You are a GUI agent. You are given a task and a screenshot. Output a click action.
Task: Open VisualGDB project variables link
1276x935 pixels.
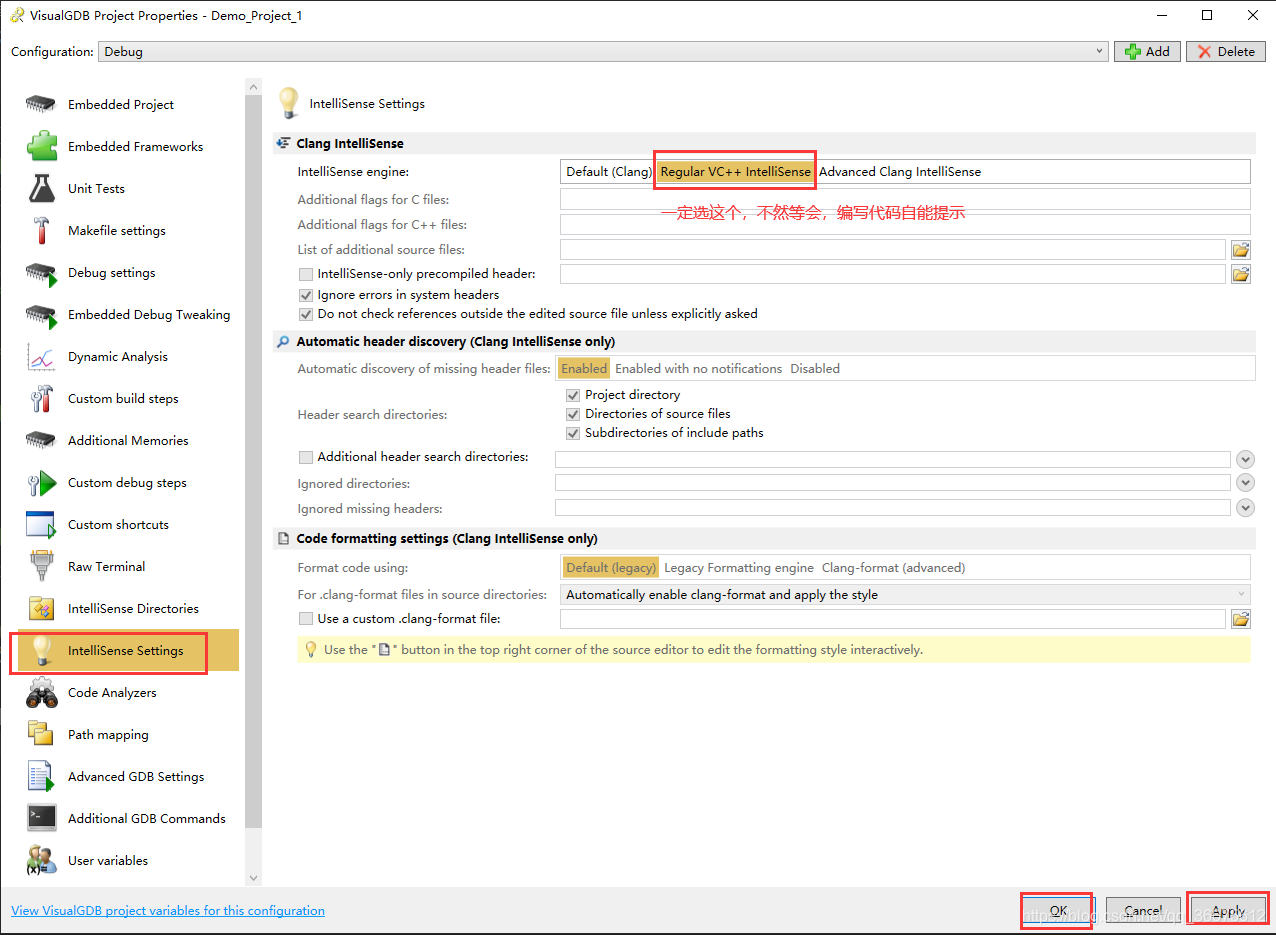[168, 911]
